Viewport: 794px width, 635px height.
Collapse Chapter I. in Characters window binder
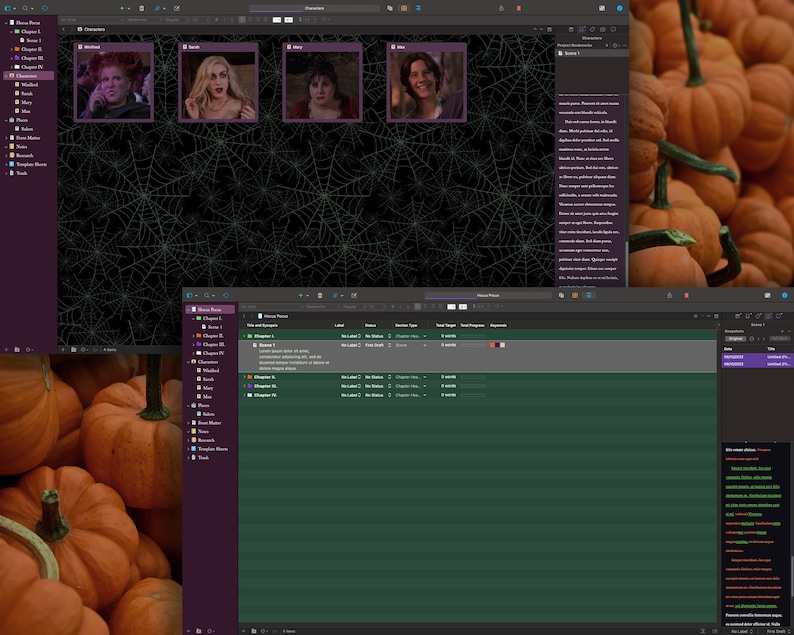[x=11, y=31]
